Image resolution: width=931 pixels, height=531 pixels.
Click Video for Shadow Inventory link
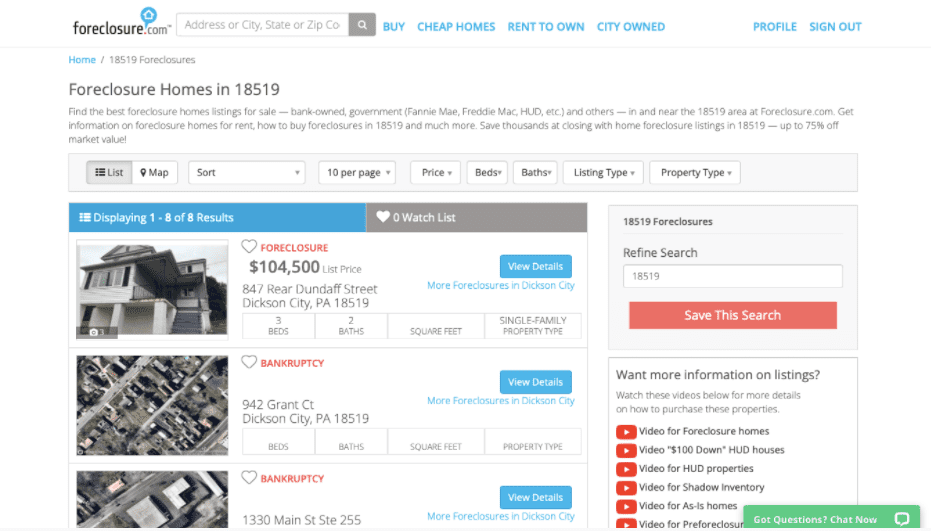(x=701, y=487)
